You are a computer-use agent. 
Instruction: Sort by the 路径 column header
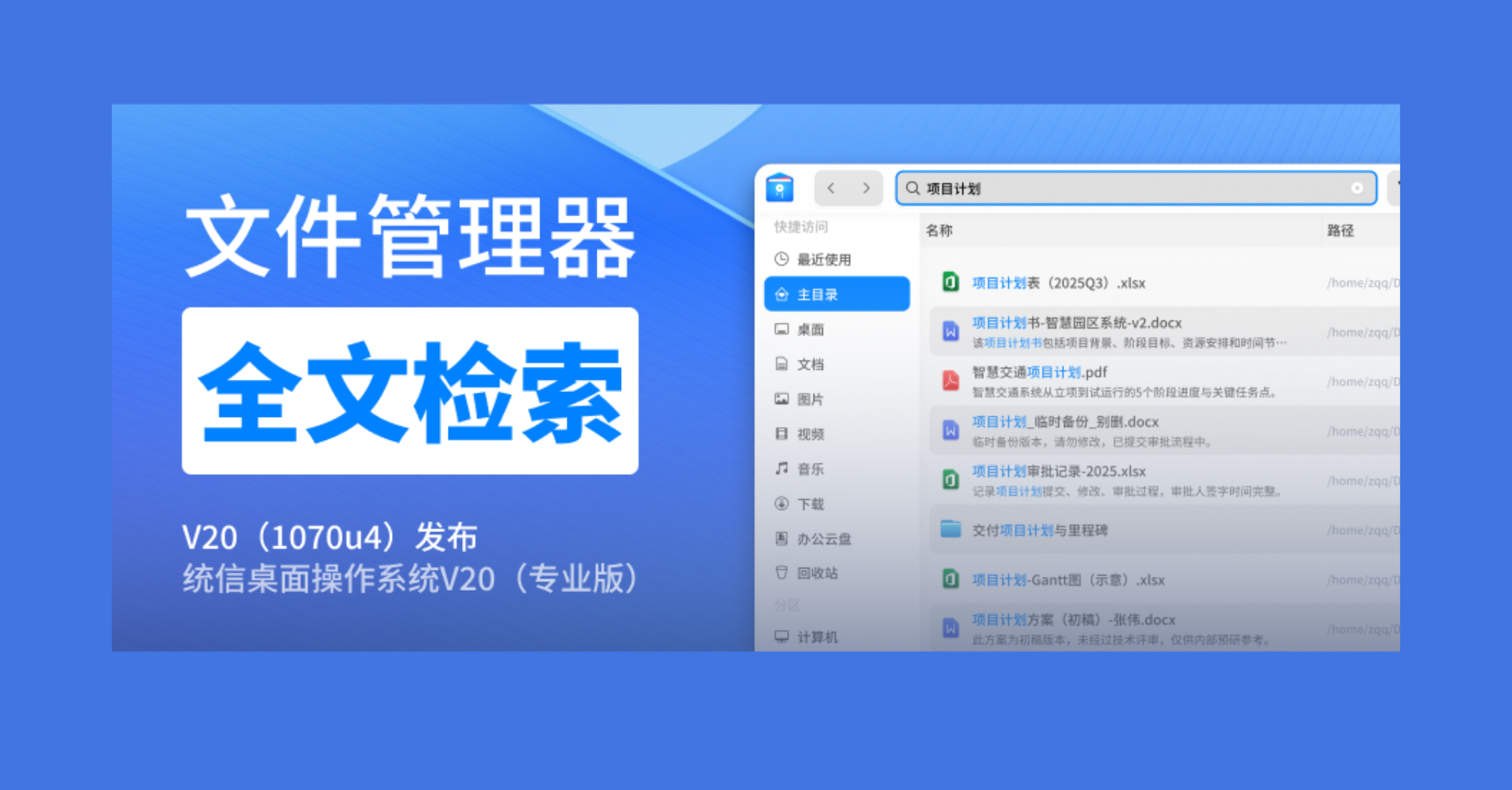point(1340,230)
